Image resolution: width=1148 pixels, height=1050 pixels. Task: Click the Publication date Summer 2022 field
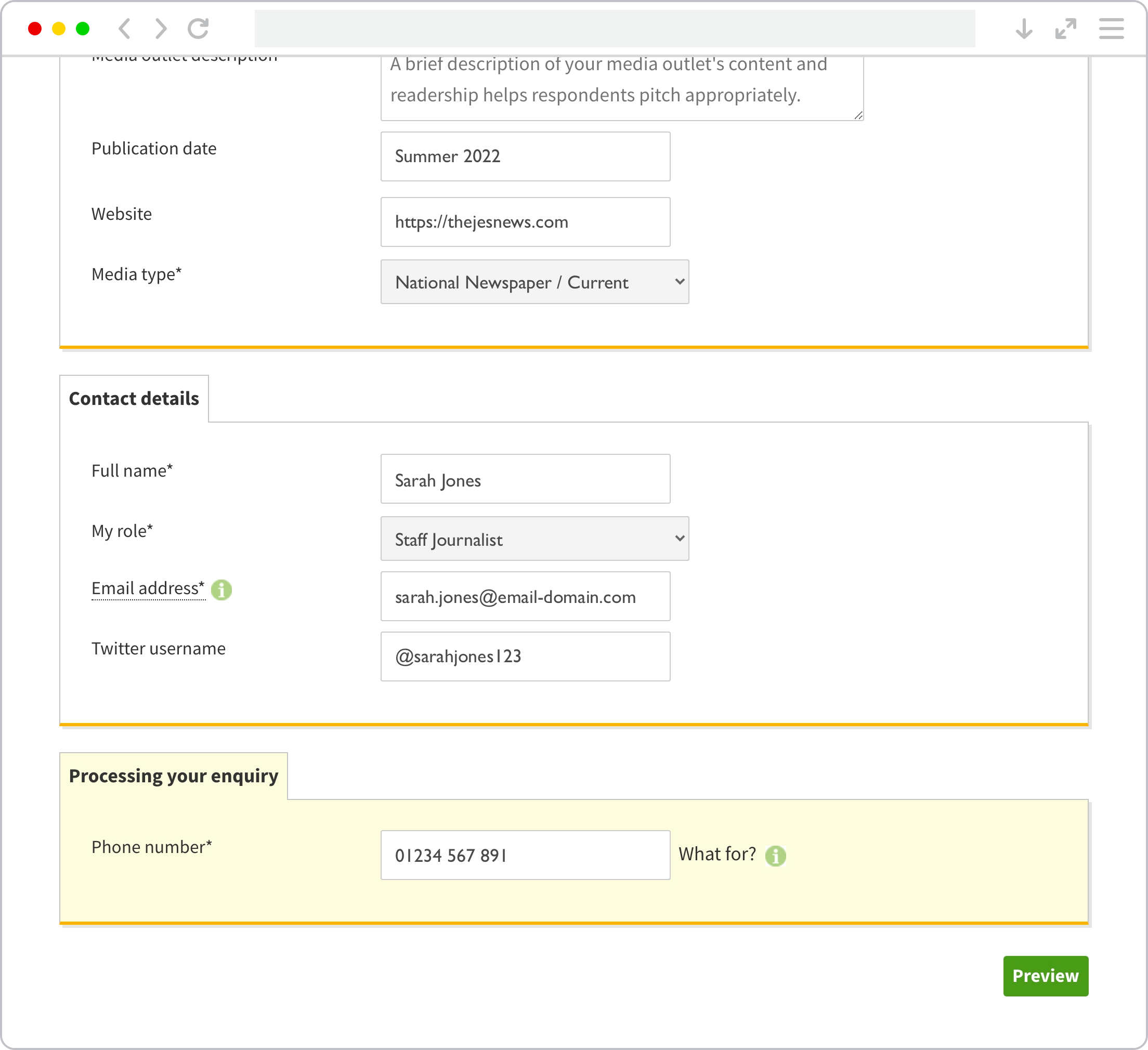tap(525, 156)
